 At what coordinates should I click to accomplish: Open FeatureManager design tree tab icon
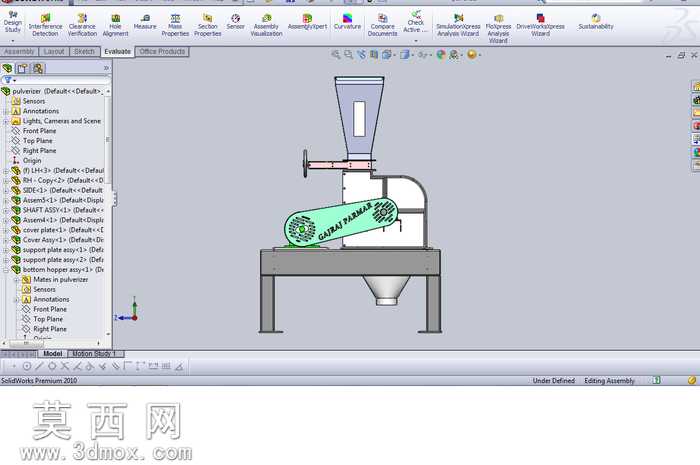tap(7, 68)
